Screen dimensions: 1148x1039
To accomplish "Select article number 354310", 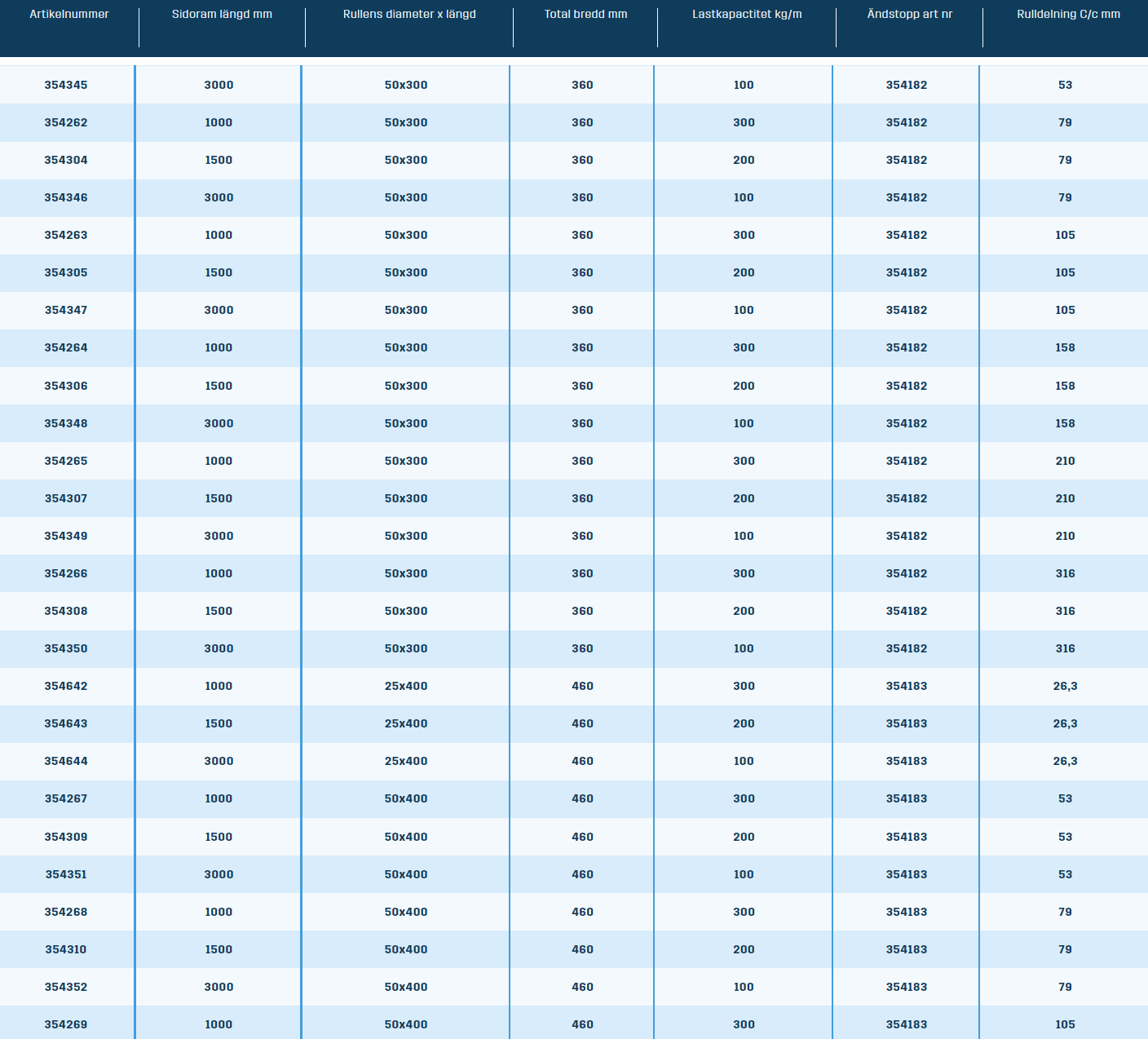I will pyautogui.click(x=66, y=949).
